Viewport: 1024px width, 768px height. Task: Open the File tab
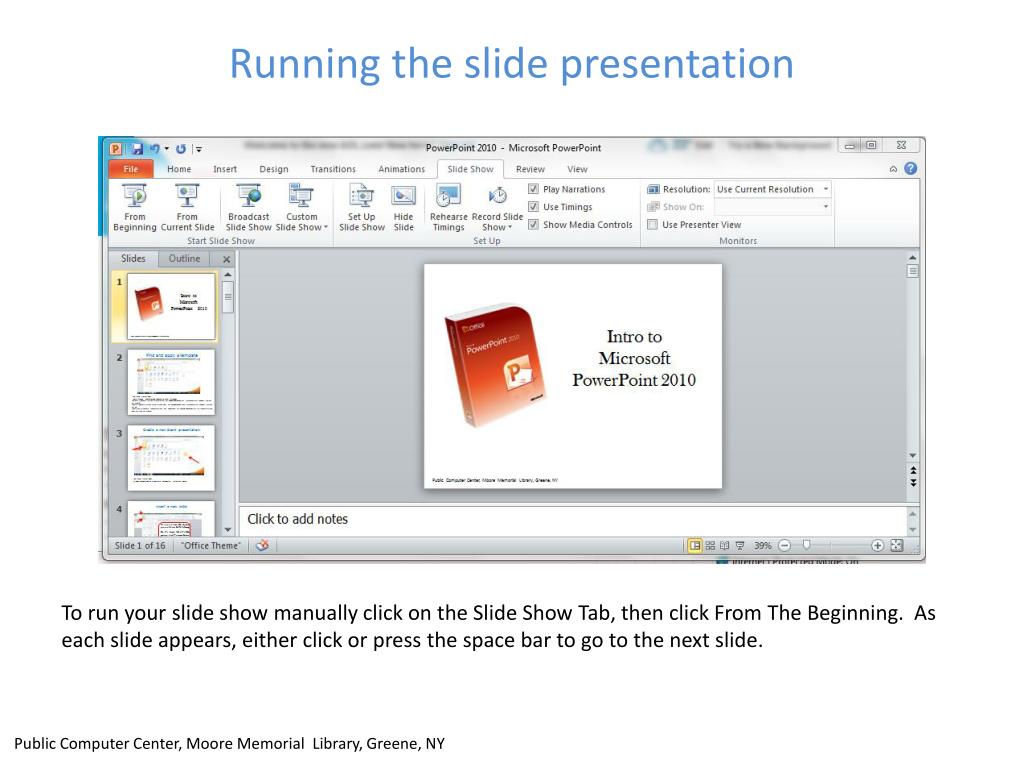(x=131, y=168)
